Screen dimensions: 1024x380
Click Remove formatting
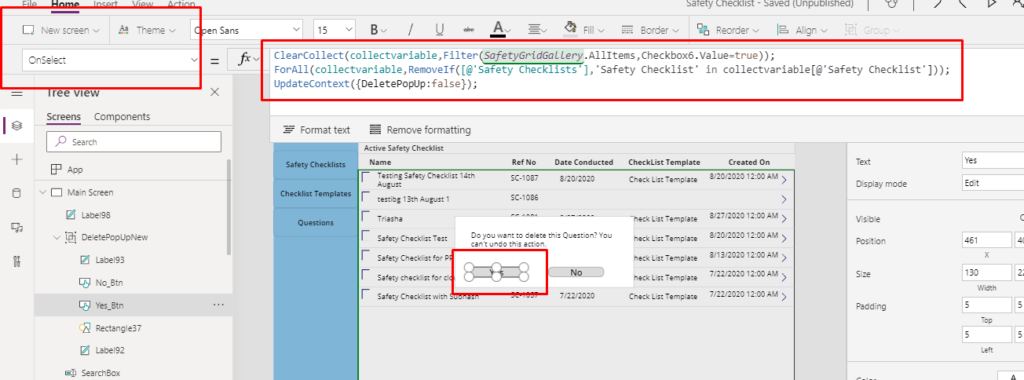click(x=420, y=130)
